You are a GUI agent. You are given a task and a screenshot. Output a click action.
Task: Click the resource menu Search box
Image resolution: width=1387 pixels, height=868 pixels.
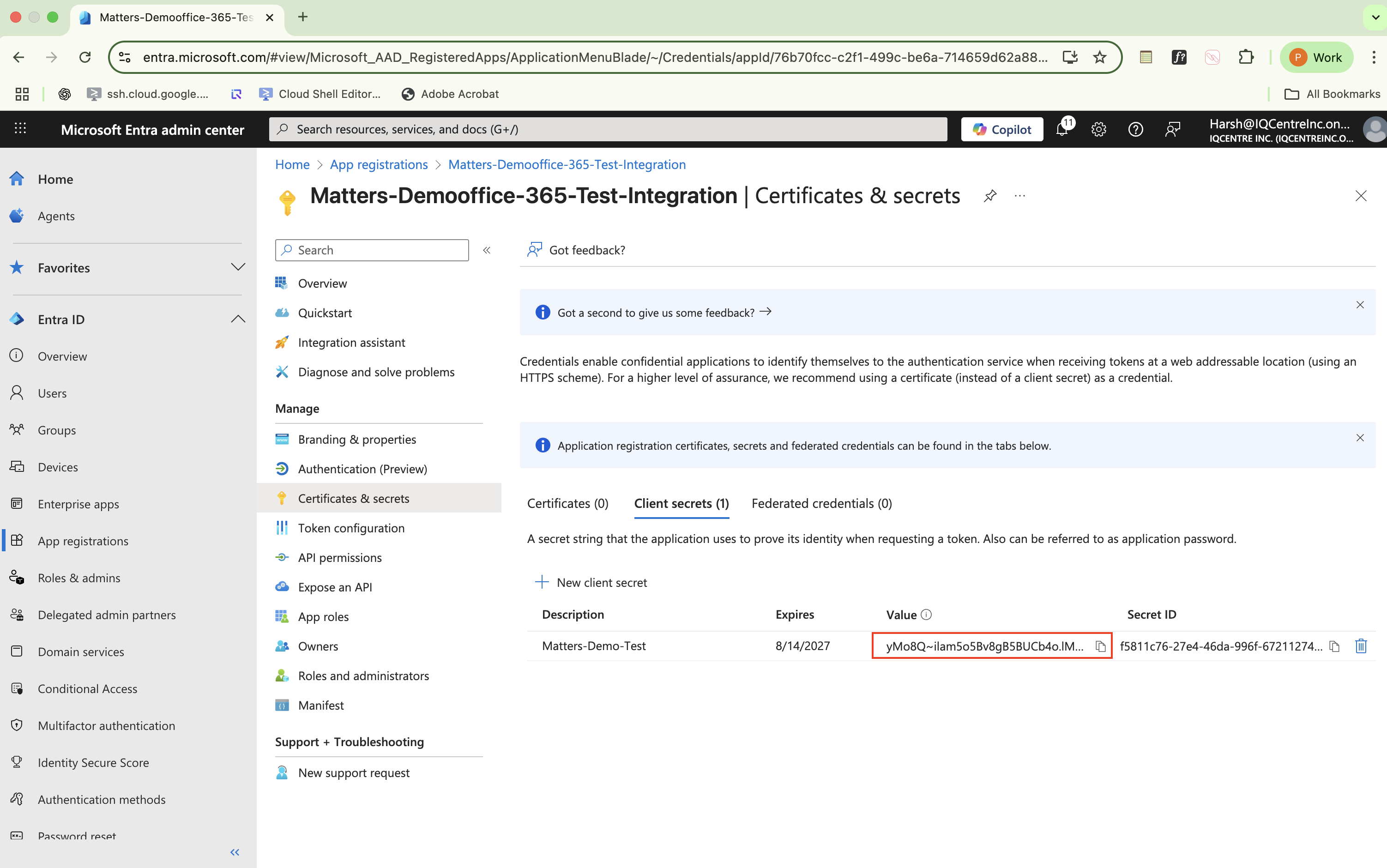pos(372,250)
